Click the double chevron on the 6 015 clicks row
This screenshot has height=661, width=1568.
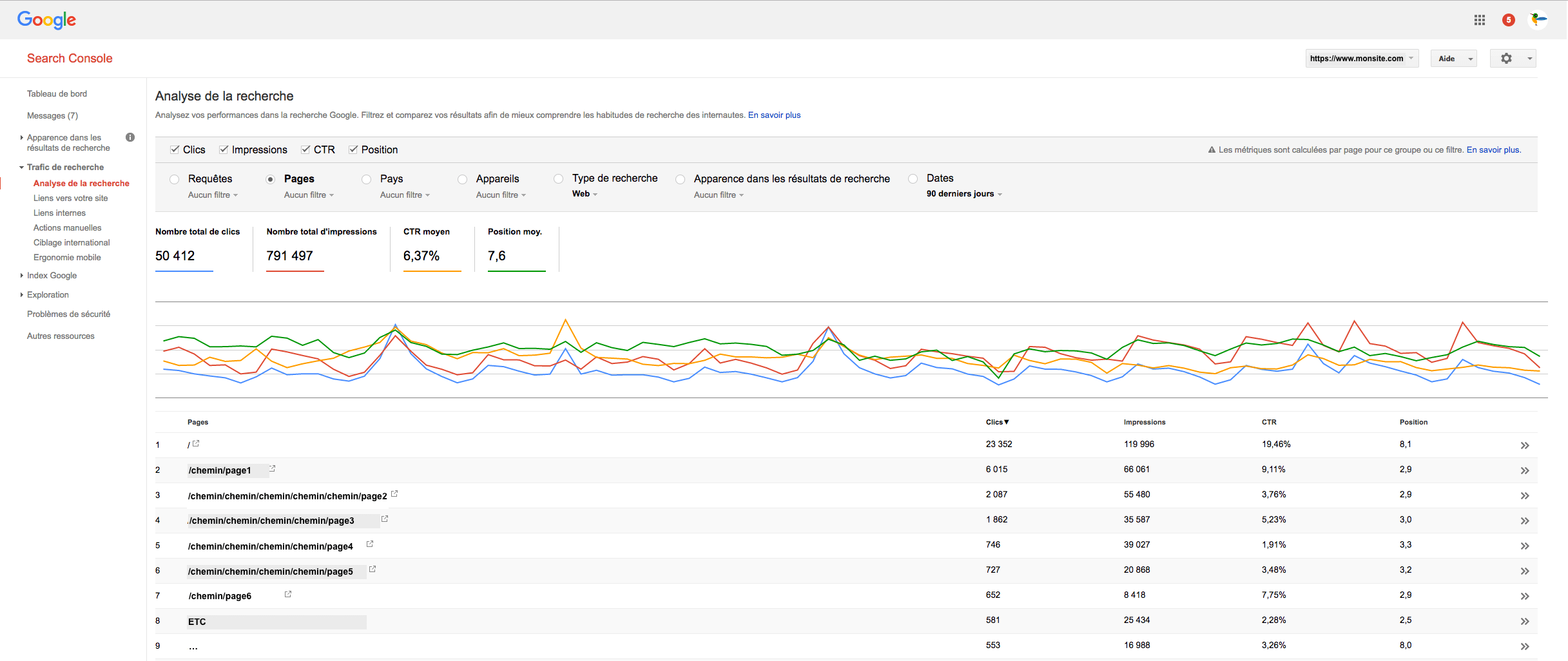[x=1525, y=470]
